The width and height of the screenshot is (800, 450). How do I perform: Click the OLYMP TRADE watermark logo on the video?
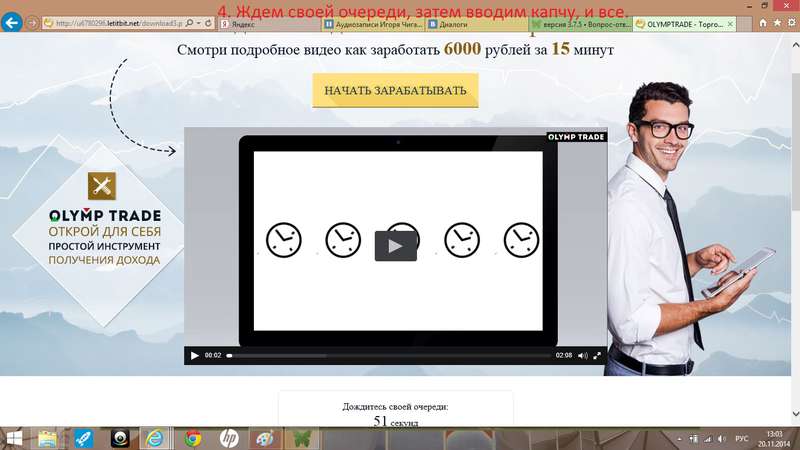(x=576, y=137)
